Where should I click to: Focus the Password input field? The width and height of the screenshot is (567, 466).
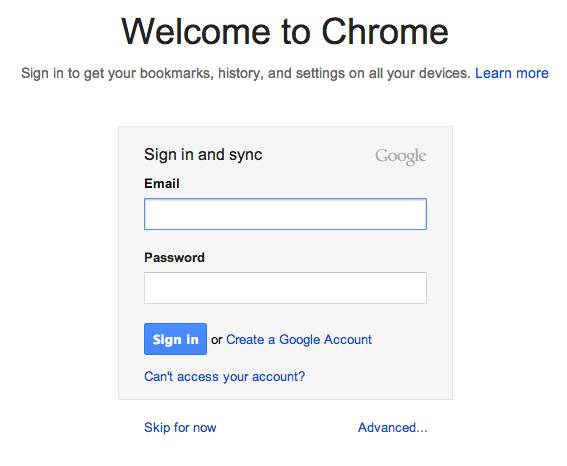pos(285,288)
